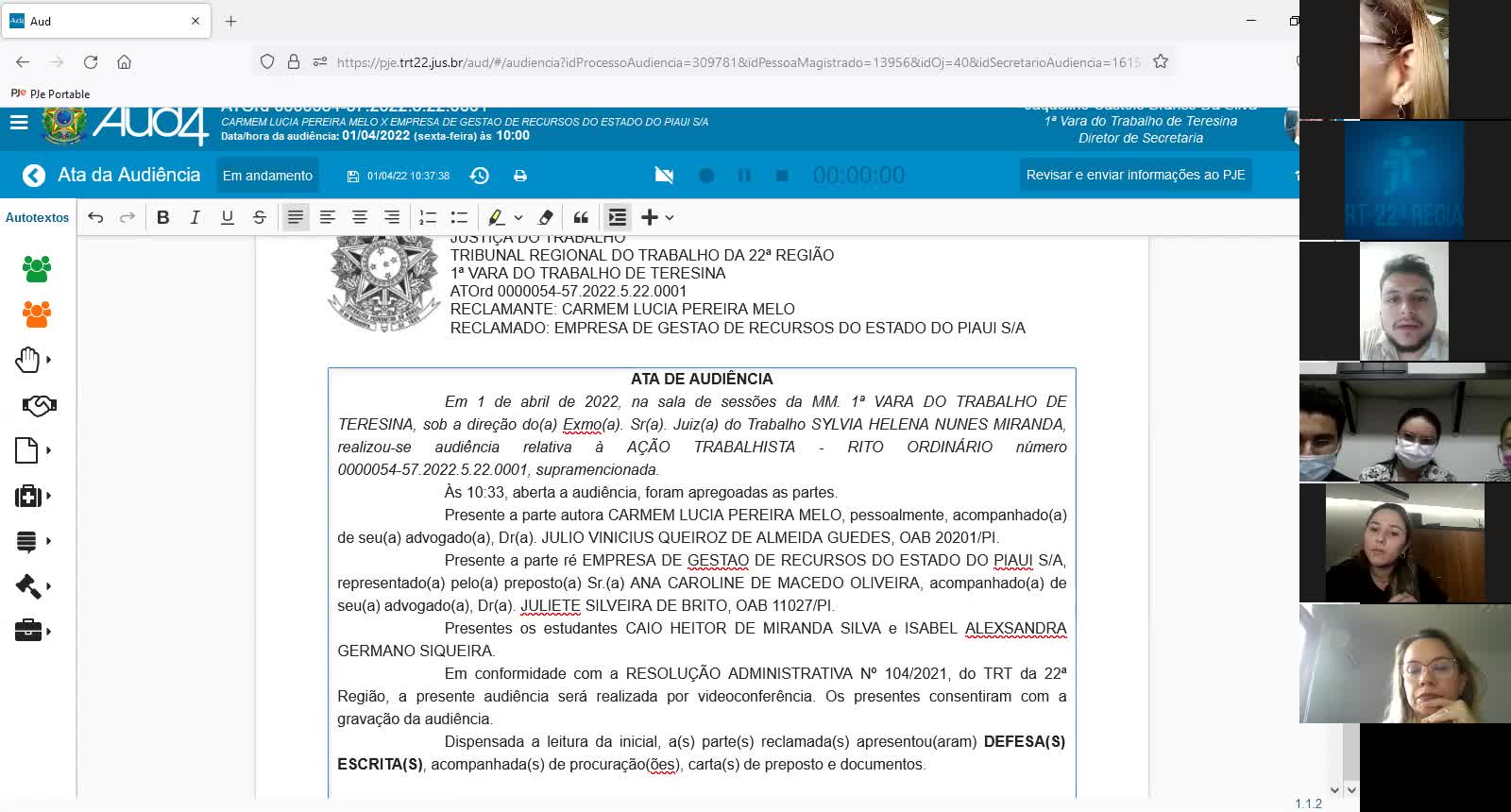This screenshot has height=812, width=1511.
Task: Select the man in white shirt video tile
Action: (x=1404, y=301)
